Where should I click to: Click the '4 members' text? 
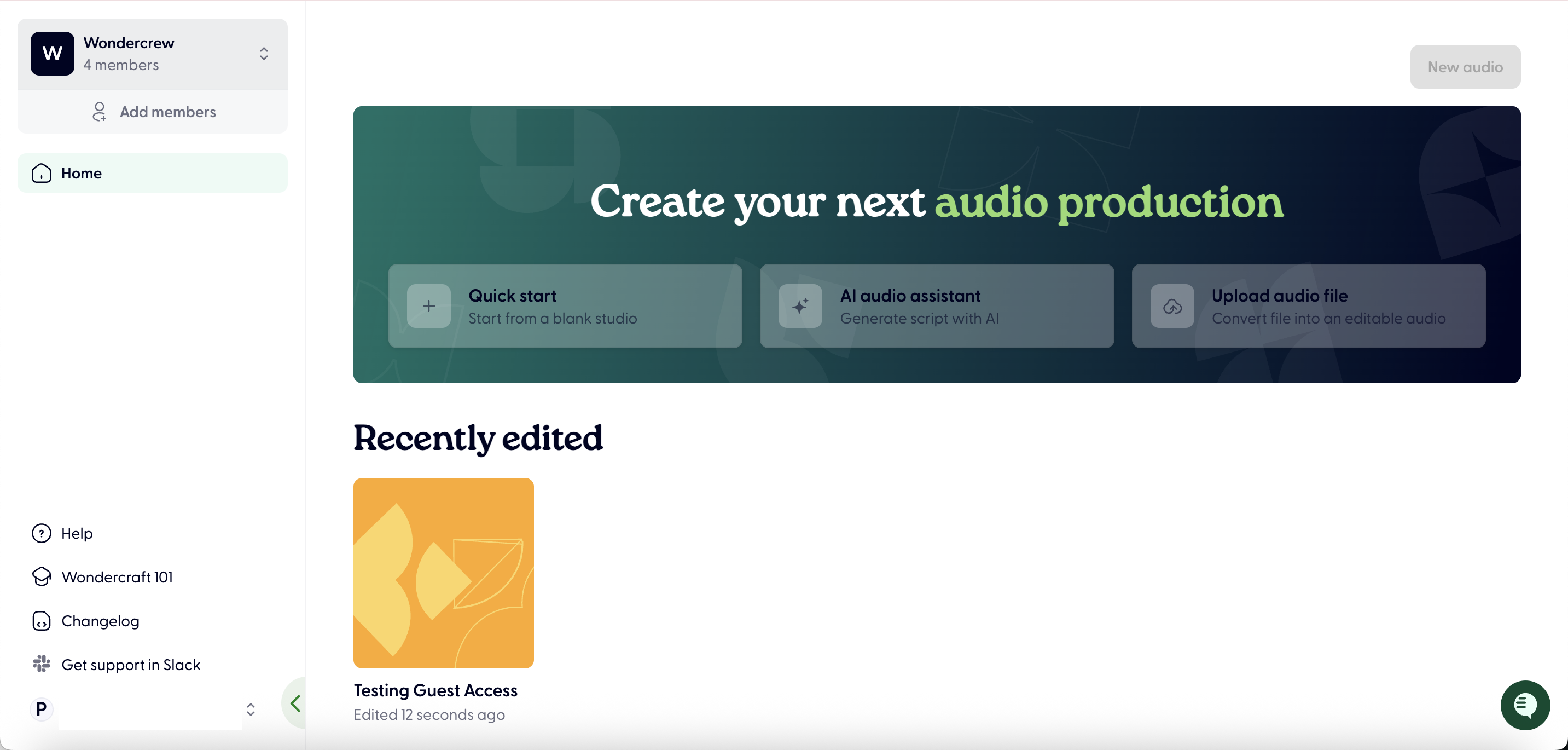click(x=121, y=65)
